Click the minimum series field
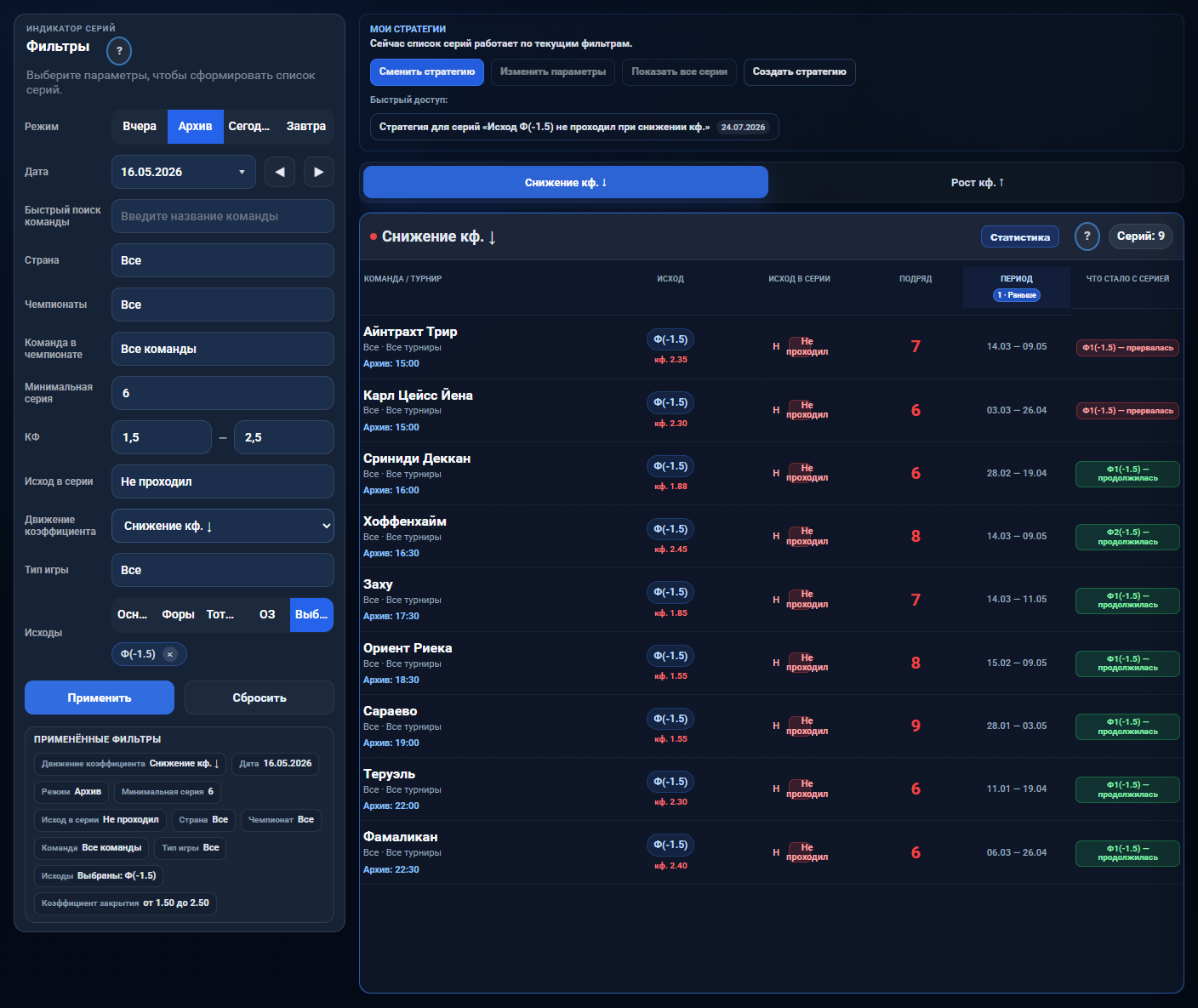 [223, 393]
